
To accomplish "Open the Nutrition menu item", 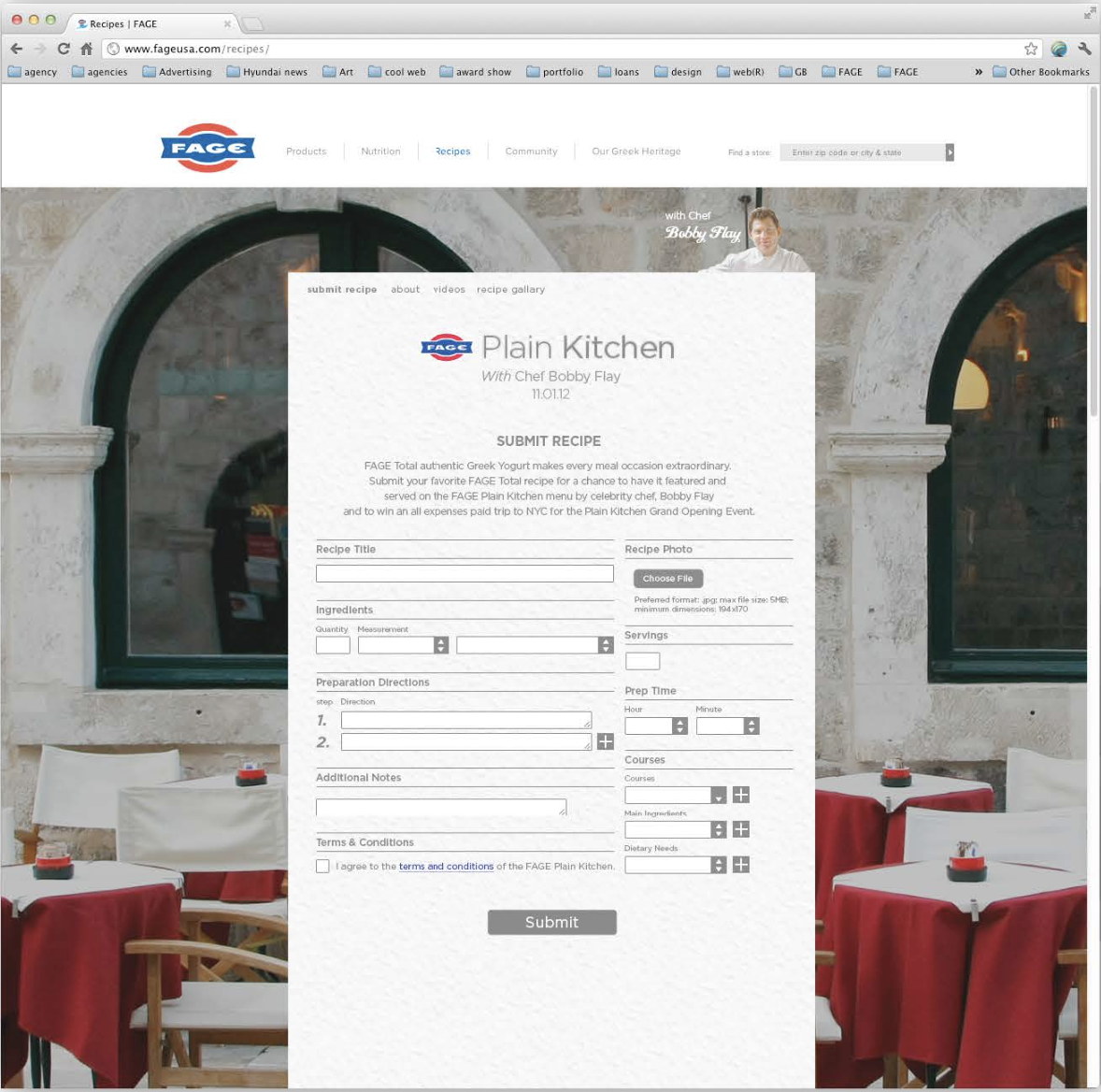I will pos(380,151).
